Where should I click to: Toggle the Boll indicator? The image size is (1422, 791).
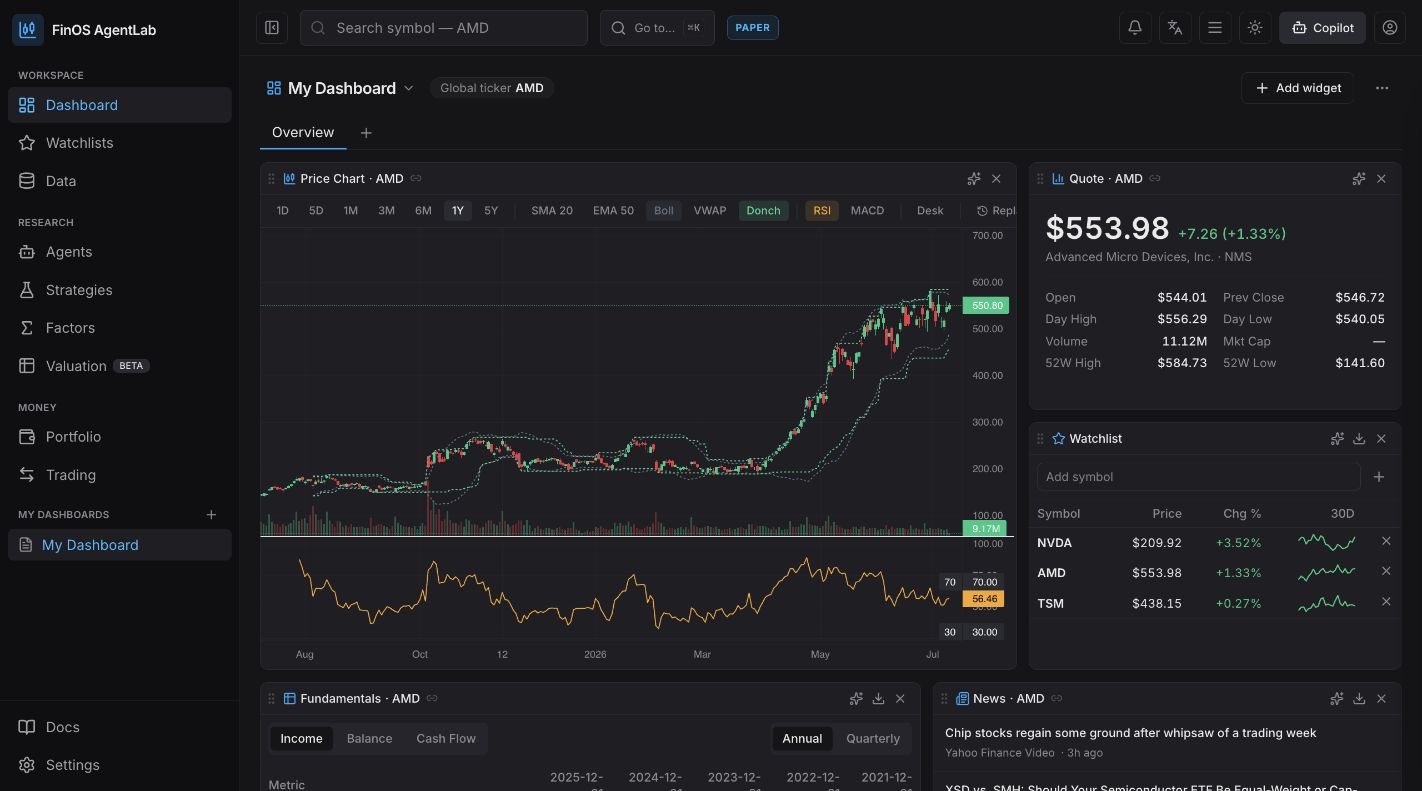[x=664, y=211]
